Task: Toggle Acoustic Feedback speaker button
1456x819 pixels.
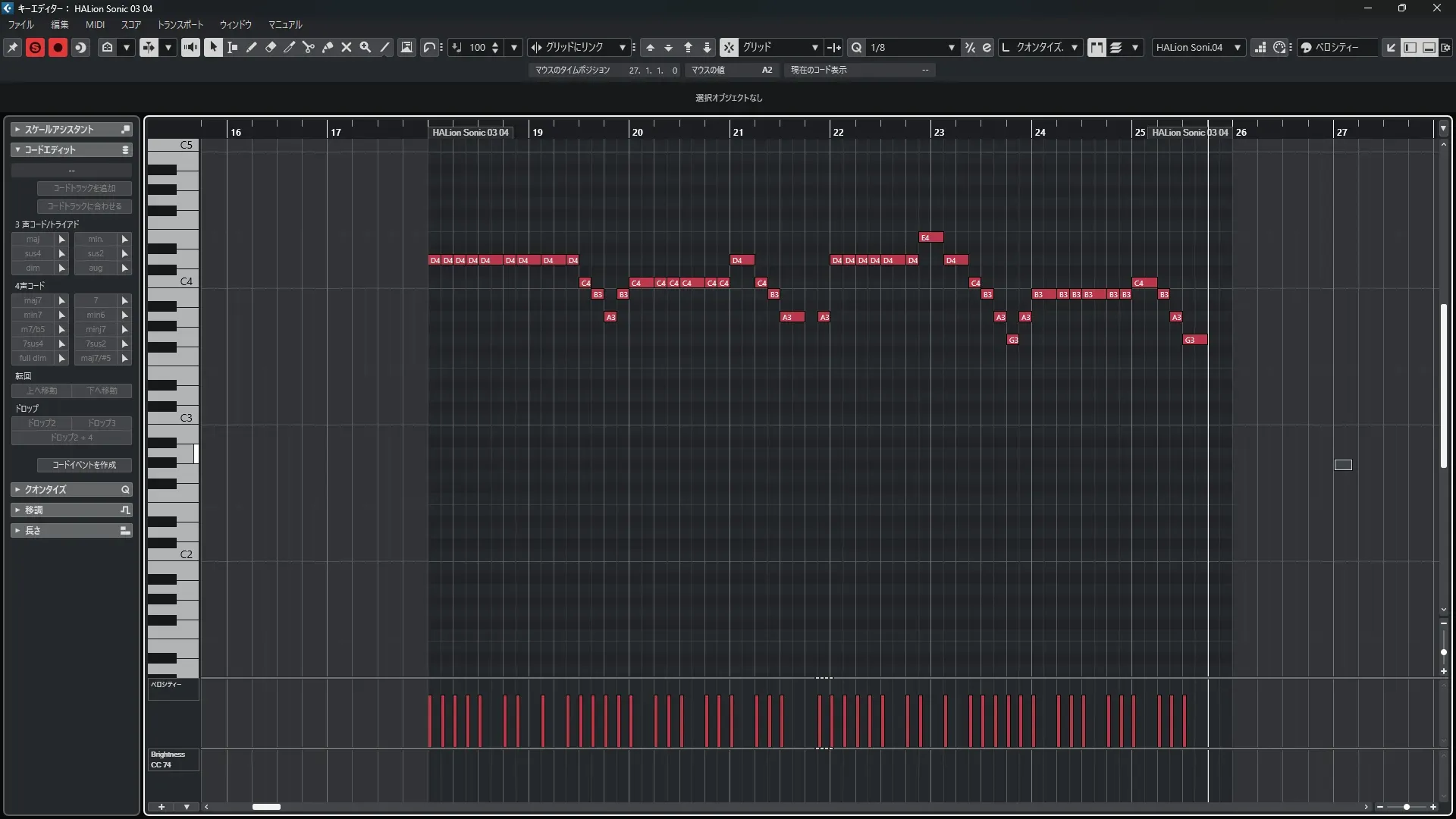Action: (x=190, y=47)
